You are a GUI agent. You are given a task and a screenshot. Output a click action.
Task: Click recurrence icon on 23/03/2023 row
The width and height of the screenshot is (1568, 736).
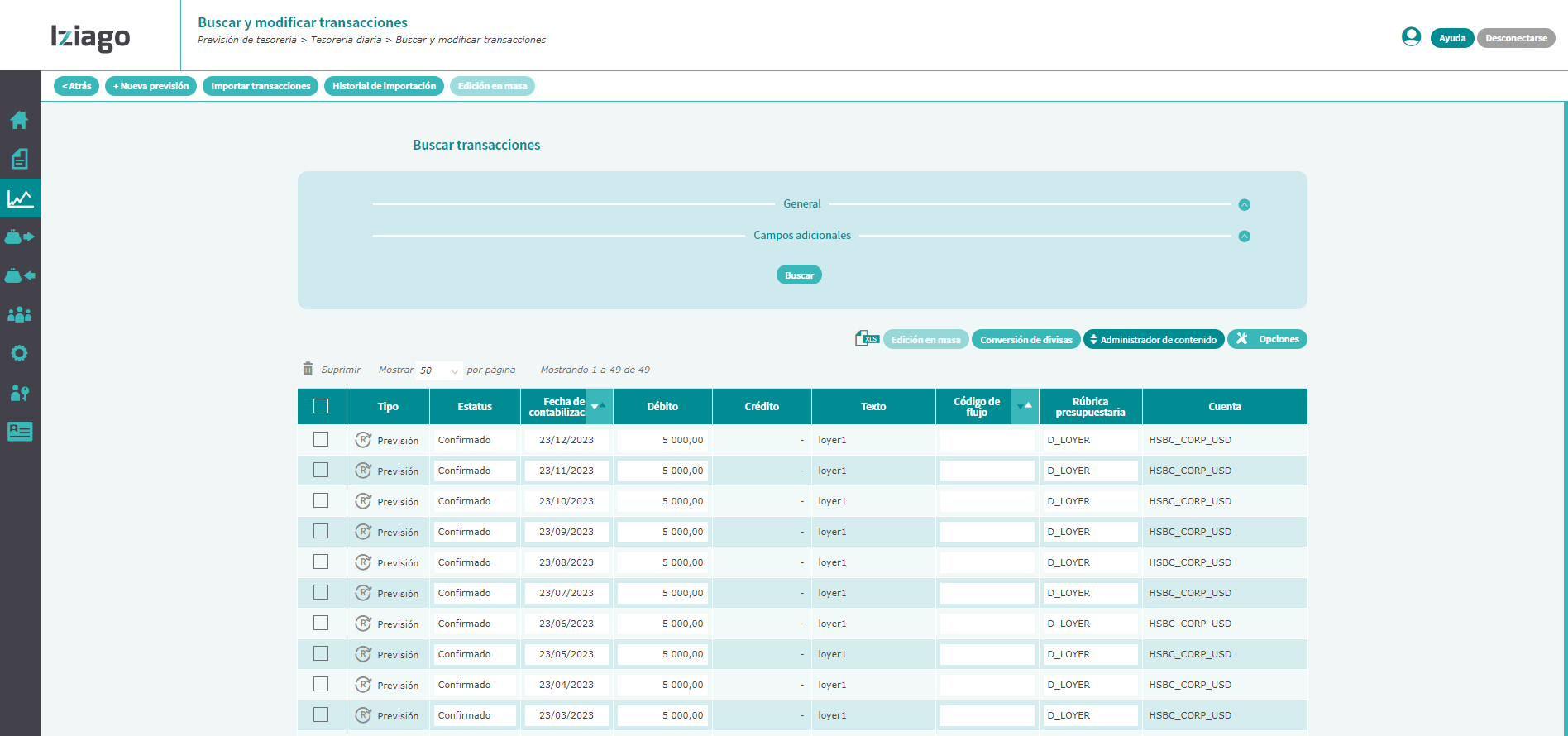[363, 715]
